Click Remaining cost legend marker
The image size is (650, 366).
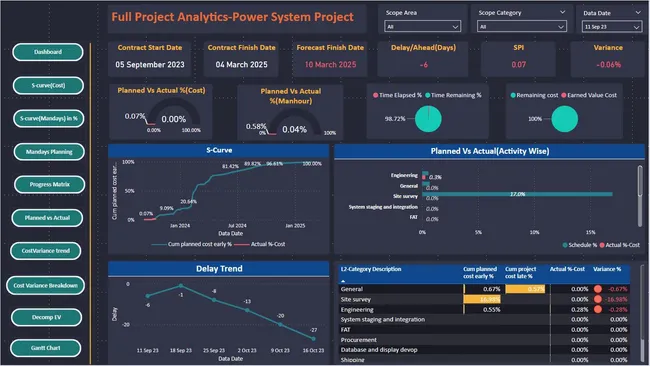513,95
